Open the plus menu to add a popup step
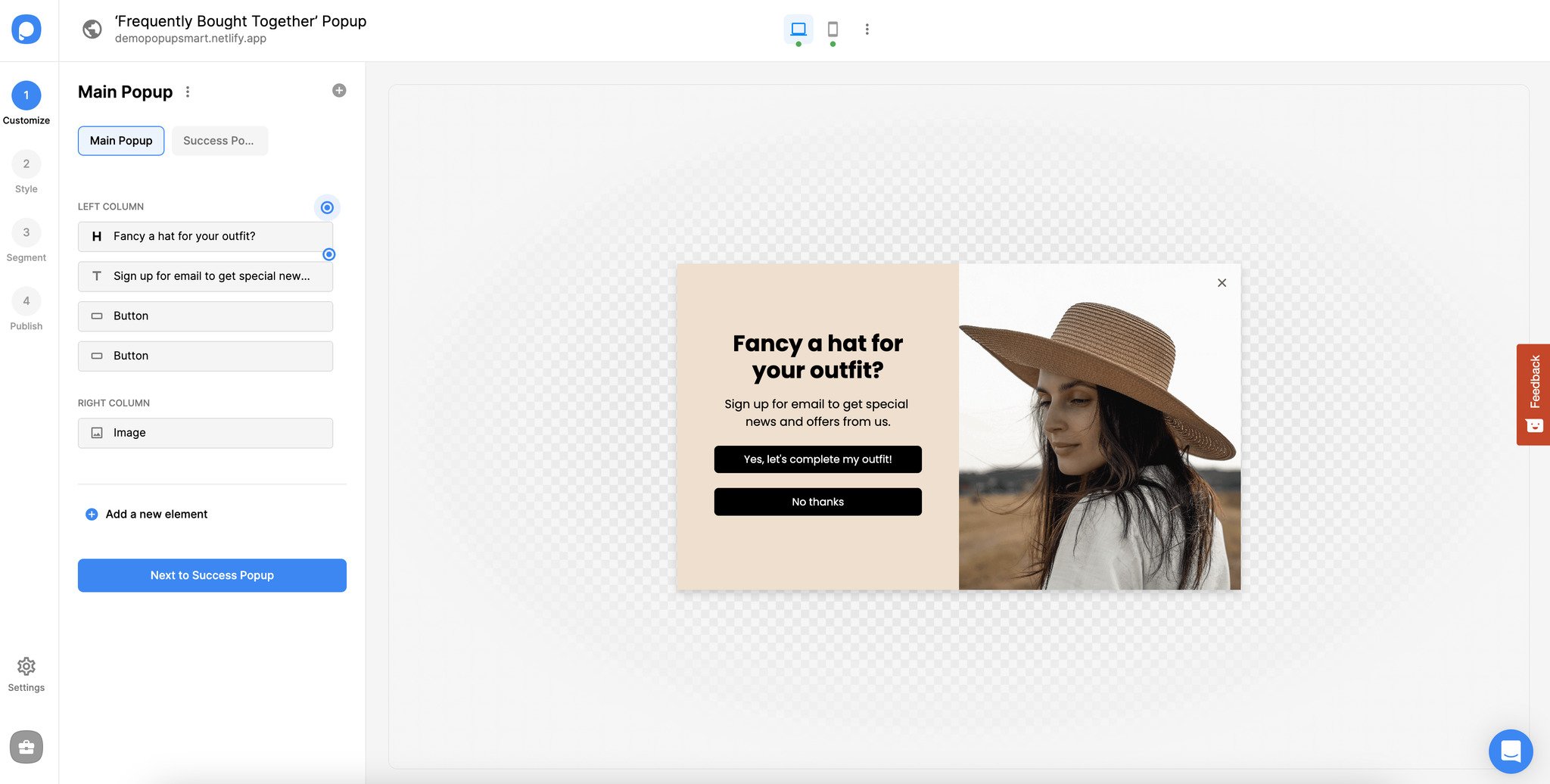The height and width of the screenshot is (784, 1550). (338, 90)
